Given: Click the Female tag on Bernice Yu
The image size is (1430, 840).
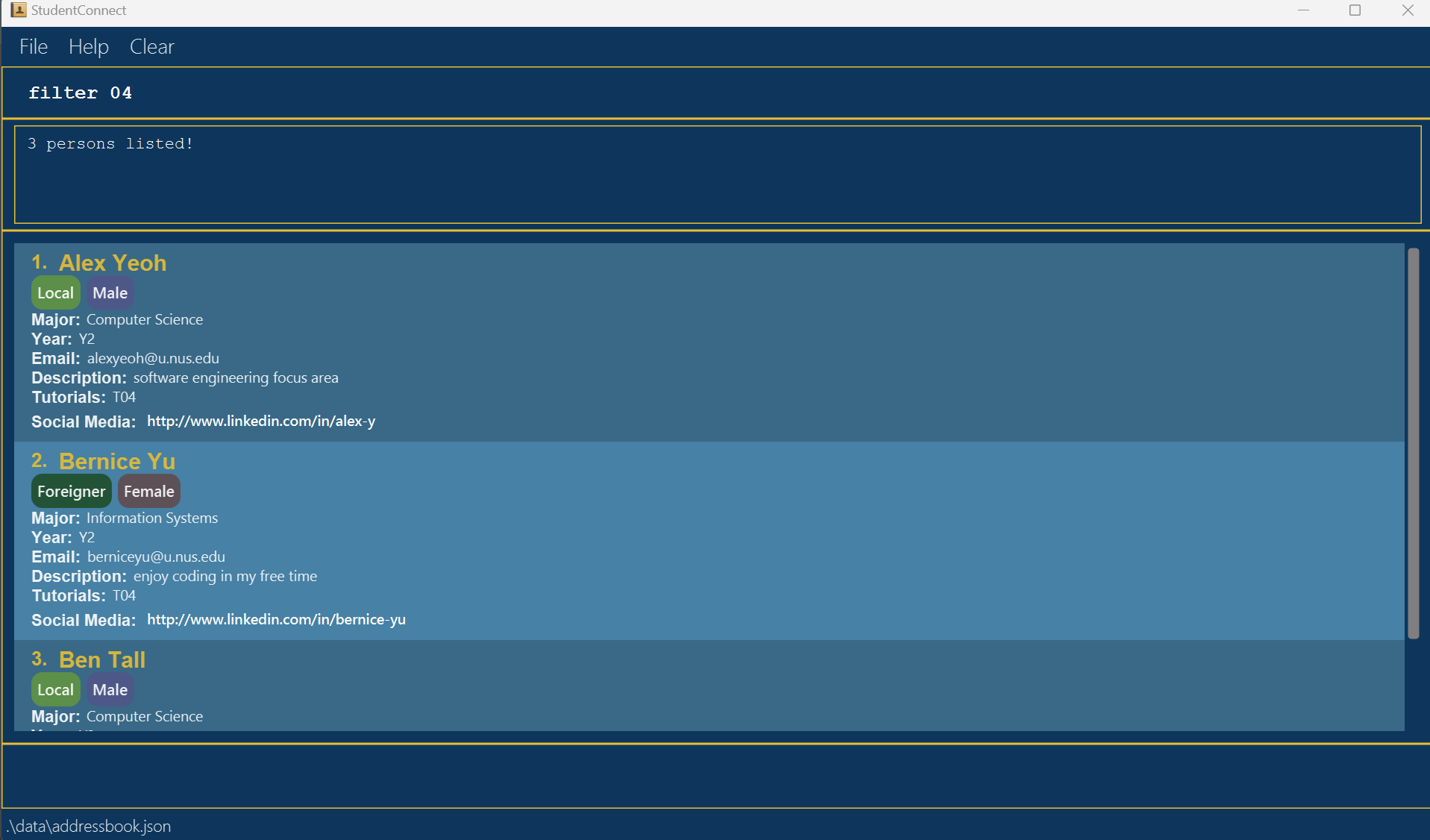Looking at the screenshot, I should tap(148, 492).
